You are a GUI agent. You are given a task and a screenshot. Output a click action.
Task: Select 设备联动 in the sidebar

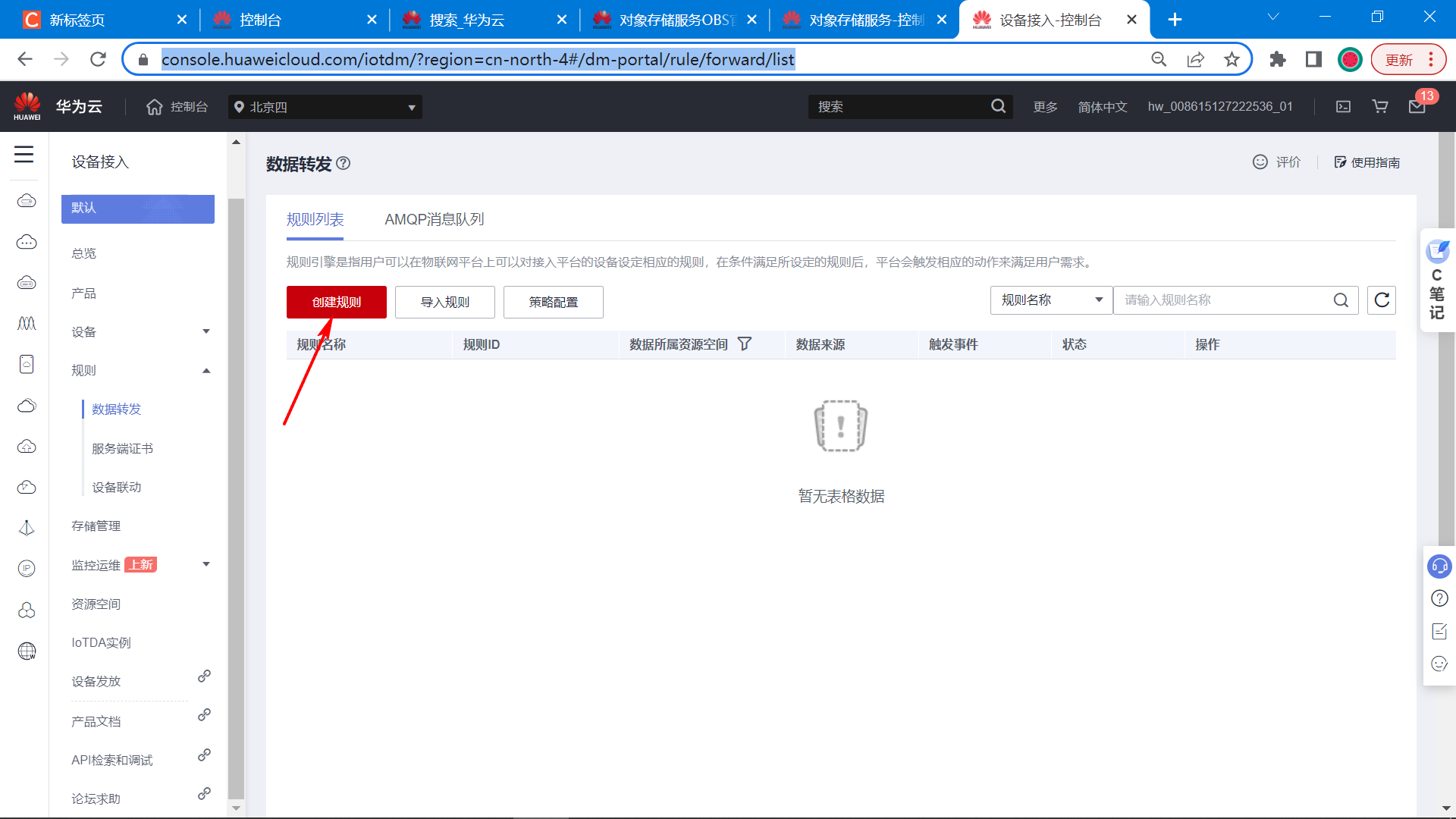pyautogui.click(x=117, y=487)
